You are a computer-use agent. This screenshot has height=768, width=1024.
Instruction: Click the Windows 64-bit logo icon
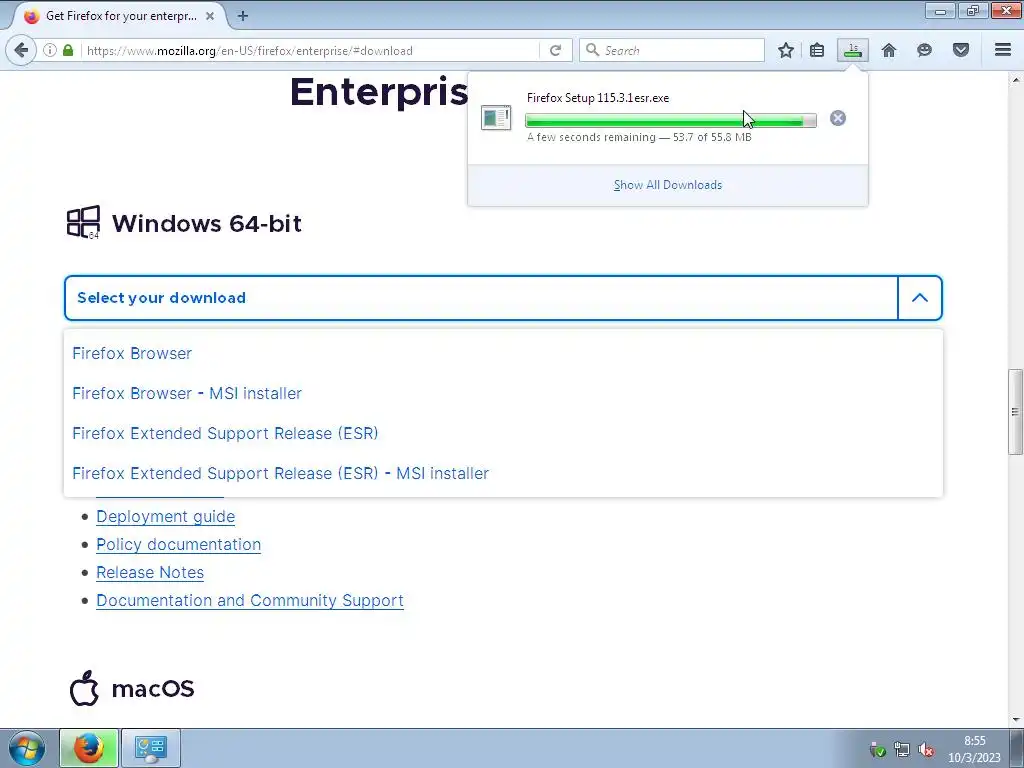[x=84, y=223]
